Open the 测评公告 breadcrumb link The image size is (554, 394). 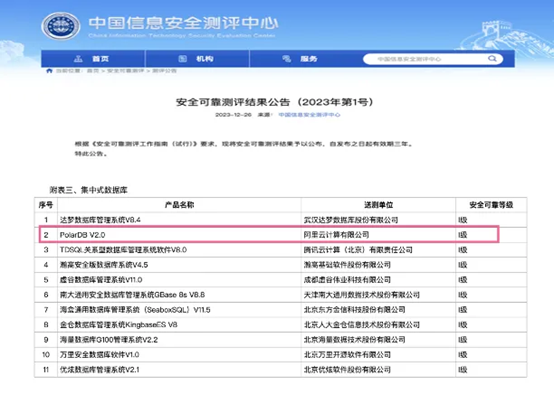[164, 71]
